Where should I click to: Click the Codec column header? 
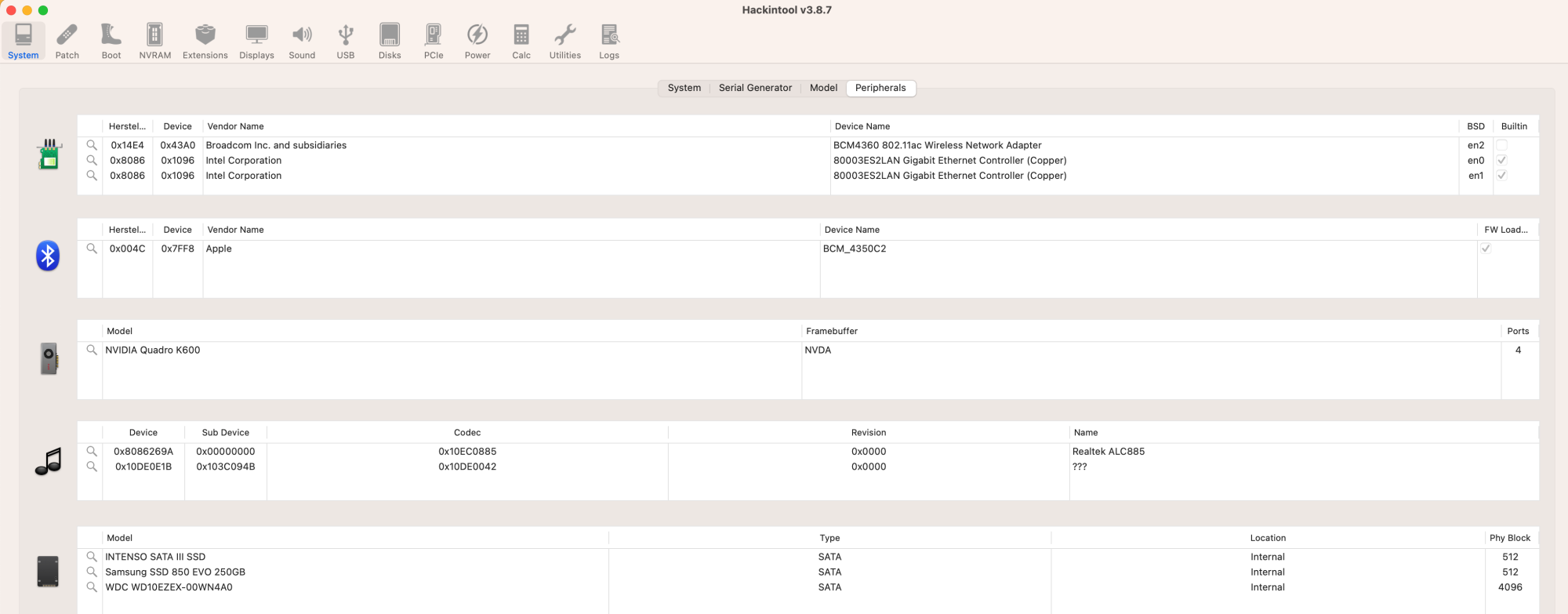pyautogui.click(x=467, y=433)
